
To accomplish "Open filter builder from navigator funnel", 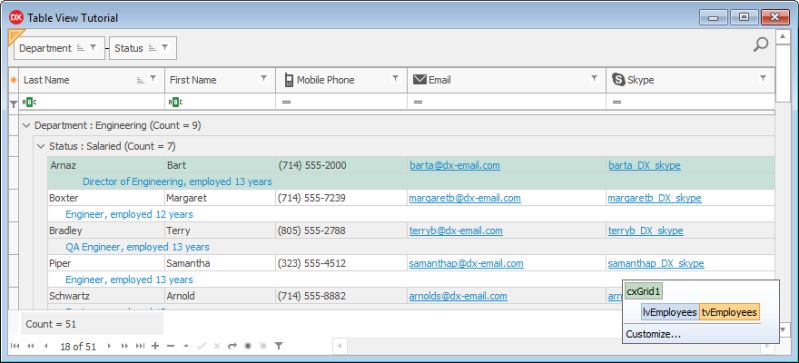I will 279,346.
